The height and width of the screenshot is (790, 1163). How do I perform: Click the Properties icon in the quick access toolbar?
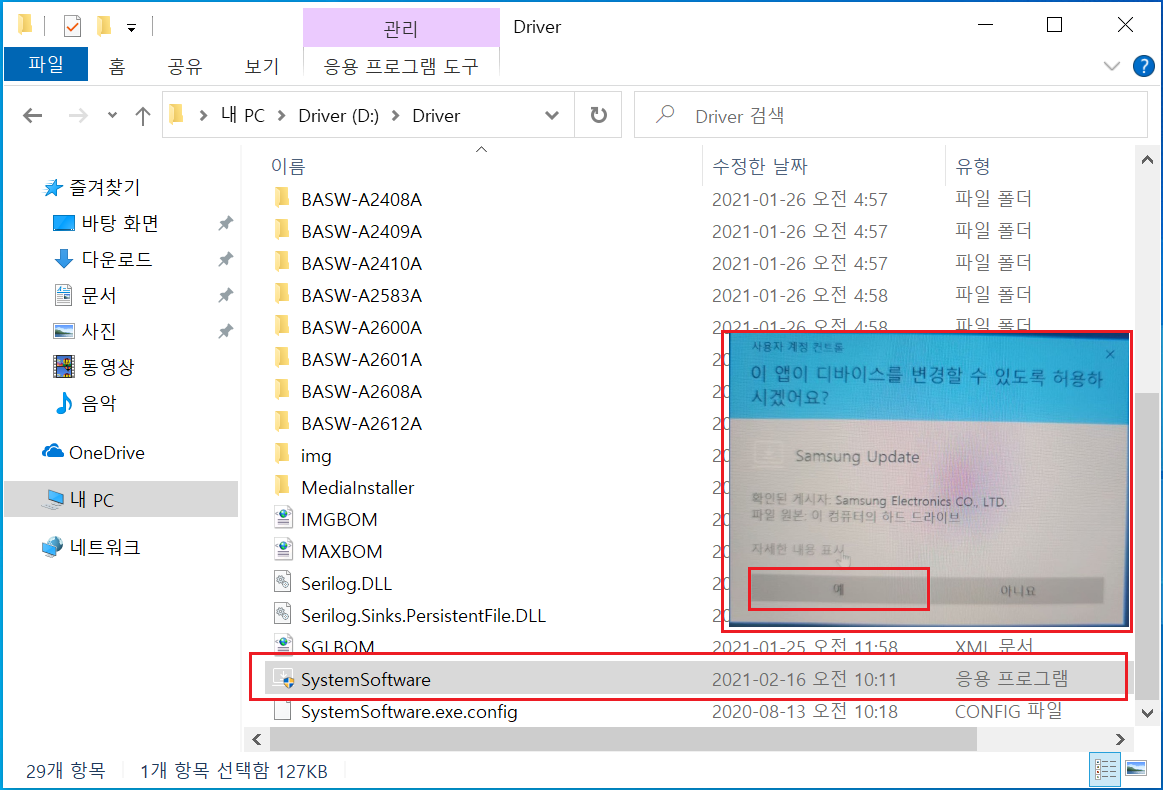coord(72,27)
